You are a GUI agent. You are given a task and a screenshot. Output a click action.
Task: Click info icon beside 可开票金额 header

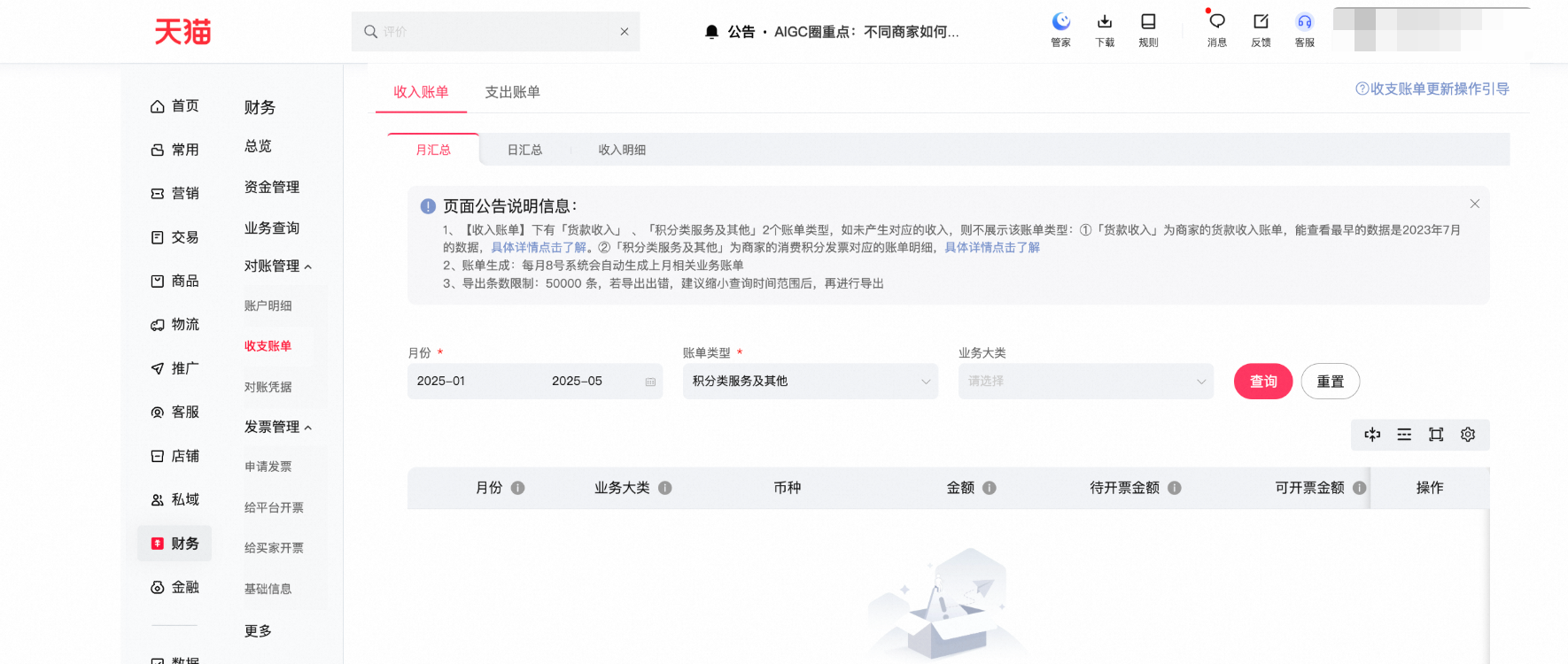click(x=1360, y=488)
